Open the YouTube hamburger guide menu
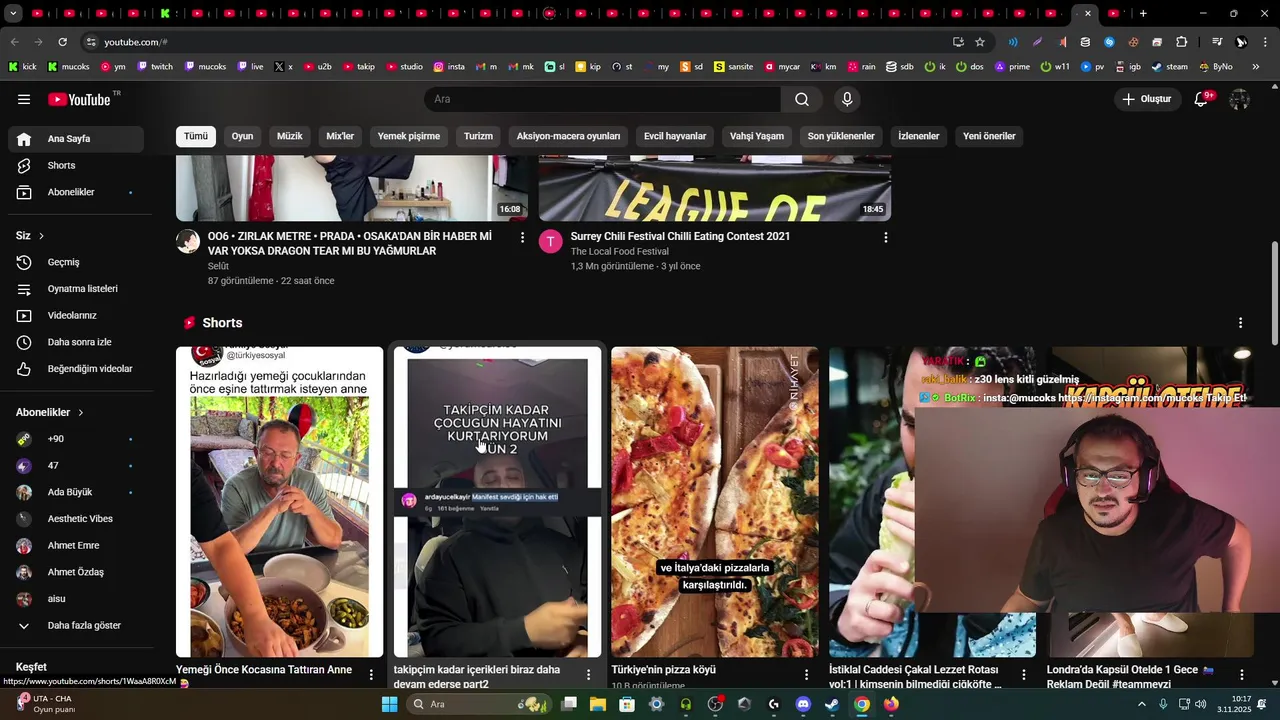The height and width of the screenshot is (720, 1280). (x=24, y=99)
